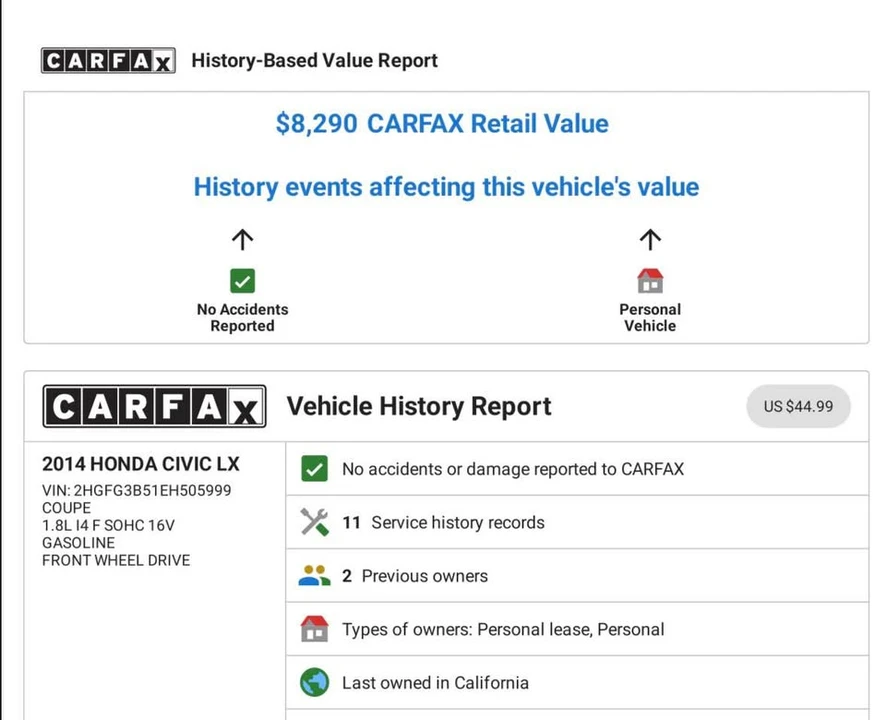
Task: Click Types of owners: Personal lease, Personal
Action: (x=577, y=629)
